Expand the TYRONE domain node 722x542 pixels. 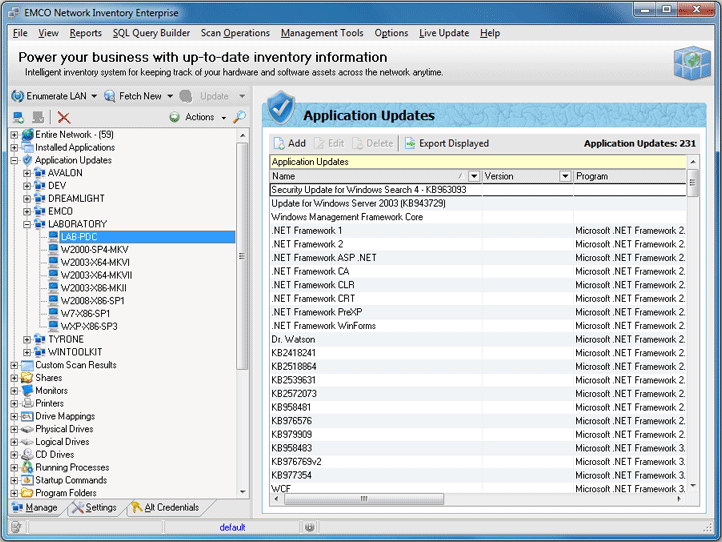[27, 339]
